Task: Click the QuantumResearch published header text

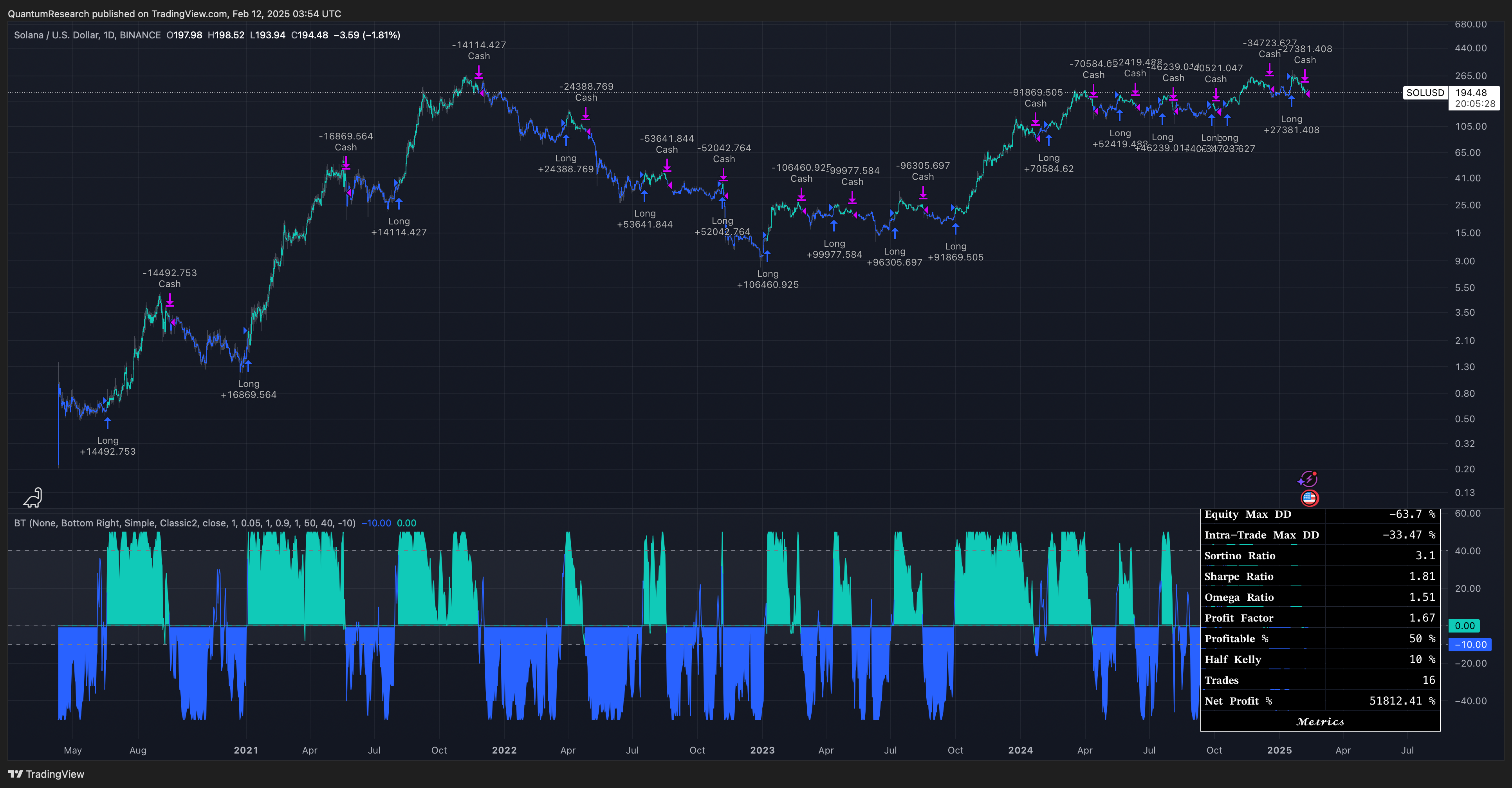Action: tap(174, 13)
